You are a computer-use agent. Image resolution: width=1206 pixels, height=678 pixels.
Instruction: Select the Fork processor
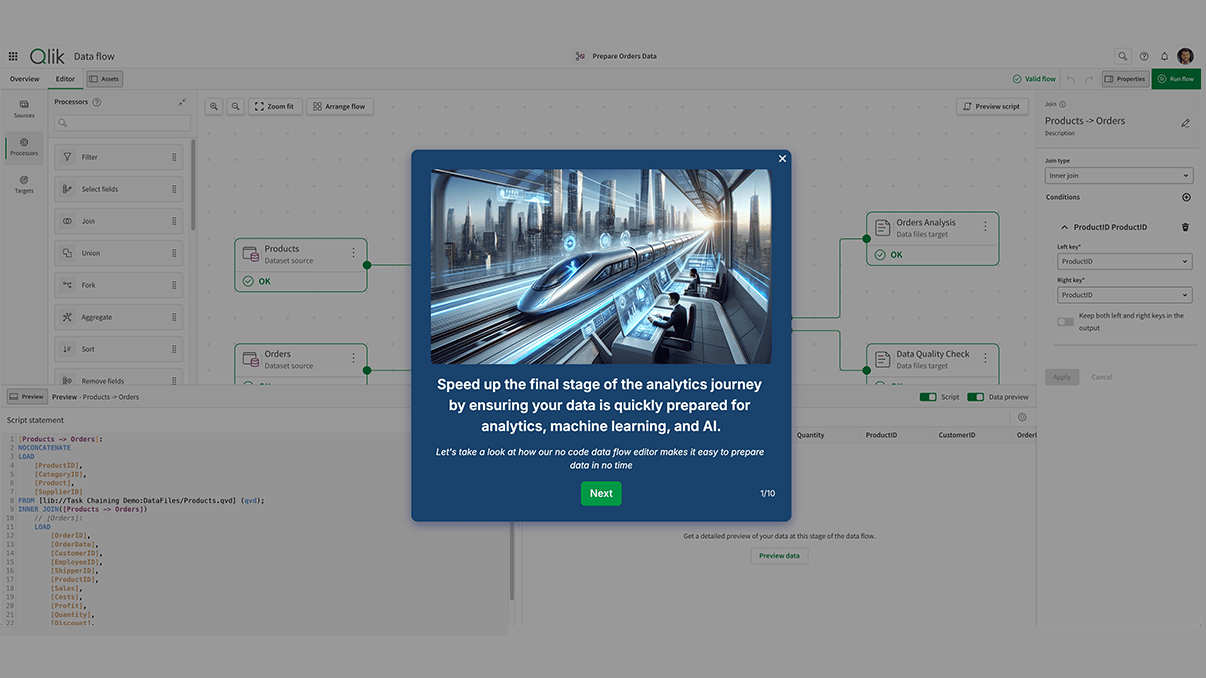[x=118, y=284]
